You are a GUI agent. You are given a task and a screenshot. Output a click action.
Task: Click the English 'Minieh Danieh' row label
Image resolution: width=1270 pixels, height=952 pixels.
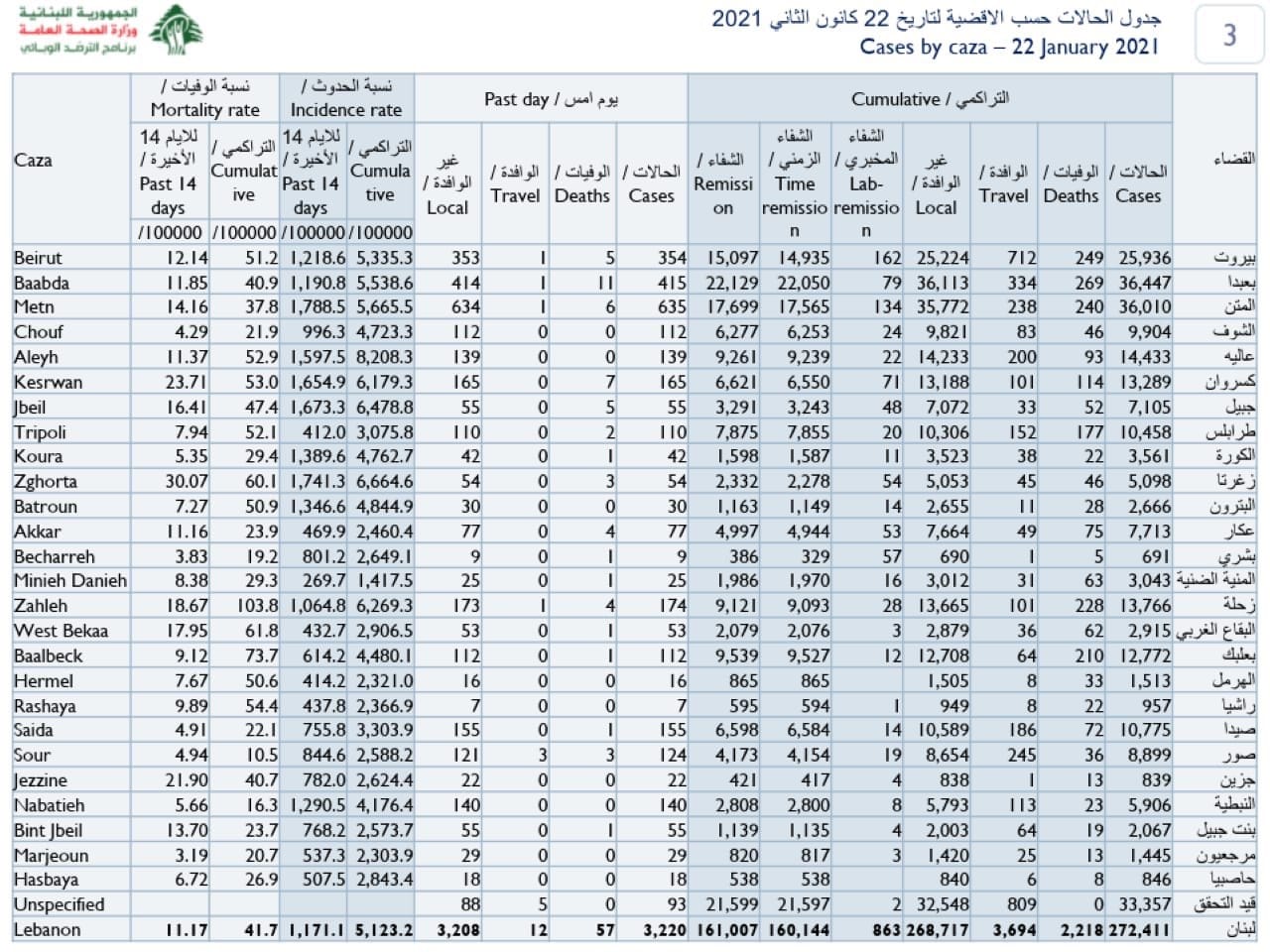pos(70,580)
